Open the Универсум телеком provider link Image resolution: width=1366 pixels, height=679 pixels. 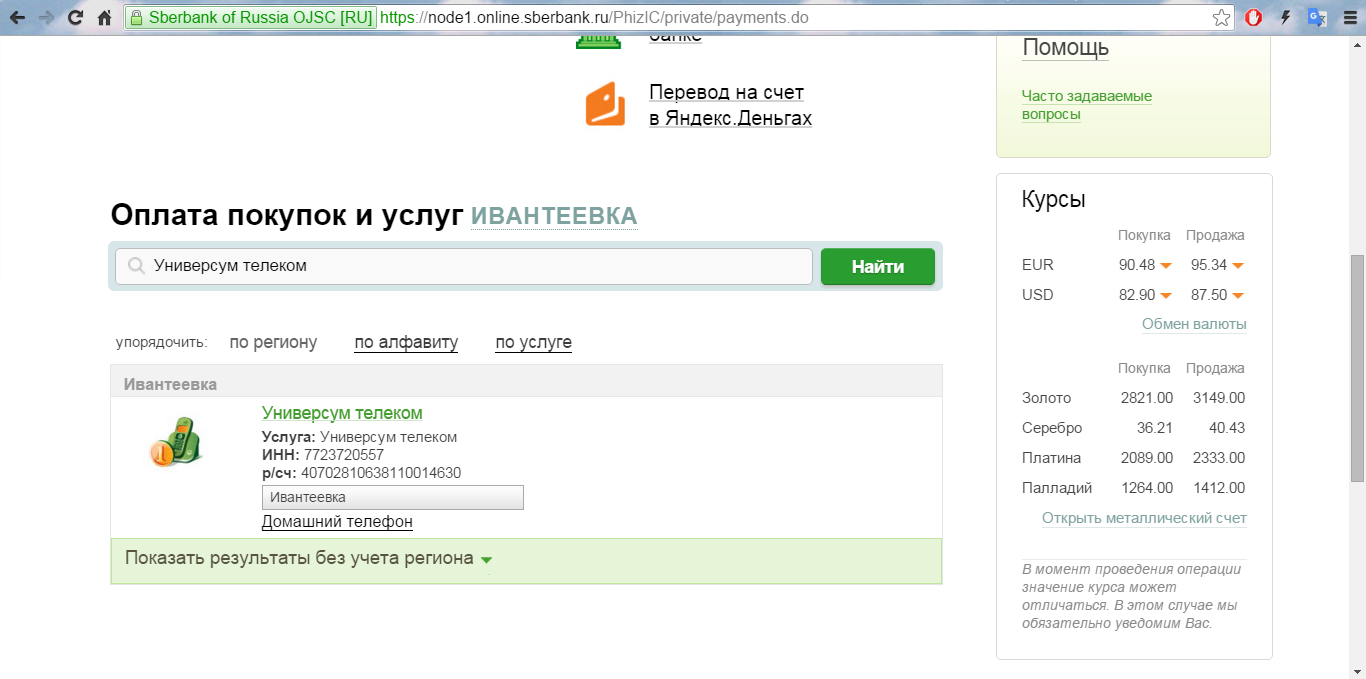(342, 413)
